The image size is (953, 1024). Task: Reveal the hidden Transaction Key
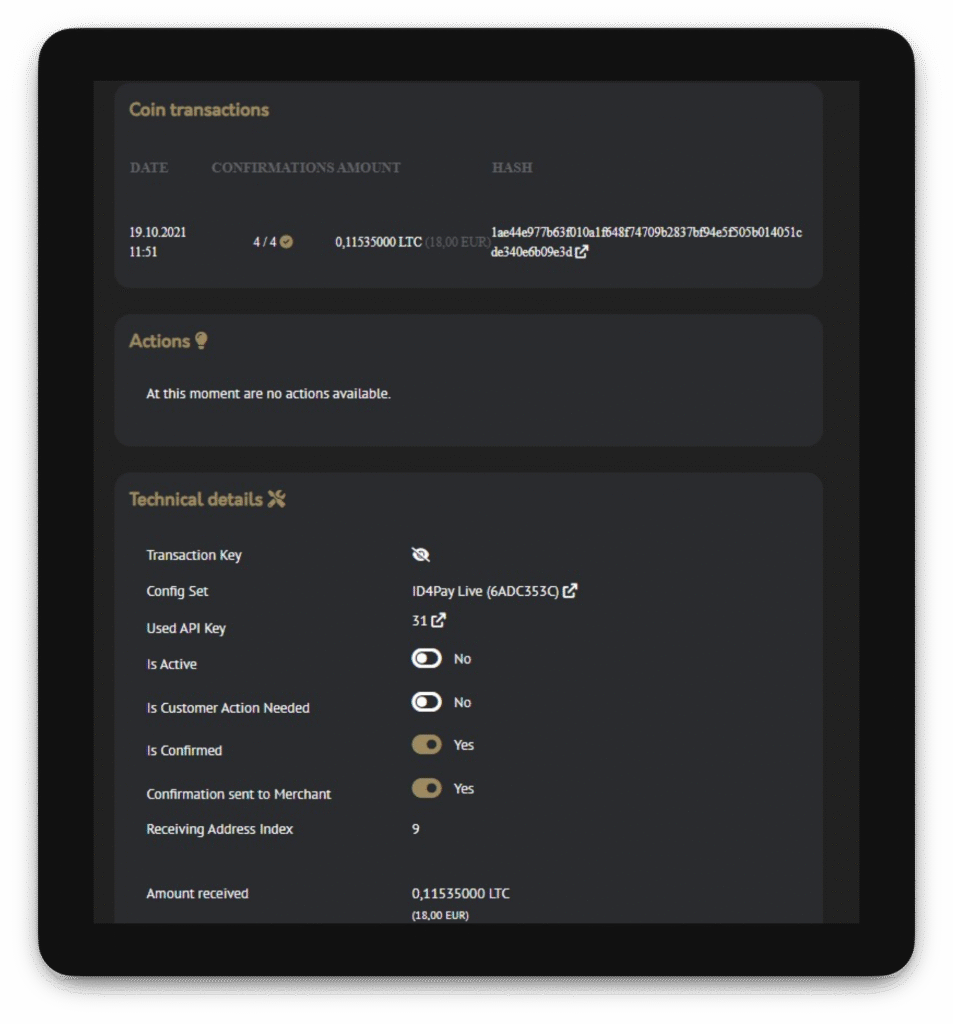[x=421, y=555]
